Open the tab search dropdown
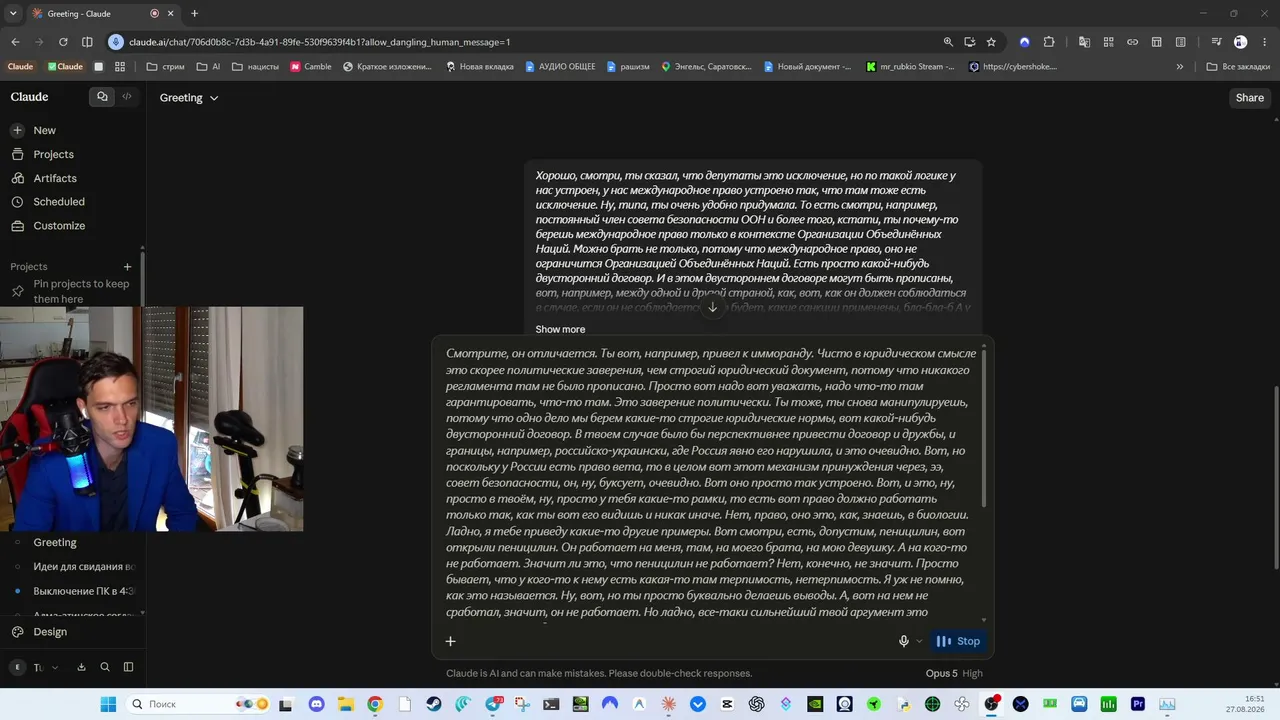The image size is (1280, 720). 12,13
